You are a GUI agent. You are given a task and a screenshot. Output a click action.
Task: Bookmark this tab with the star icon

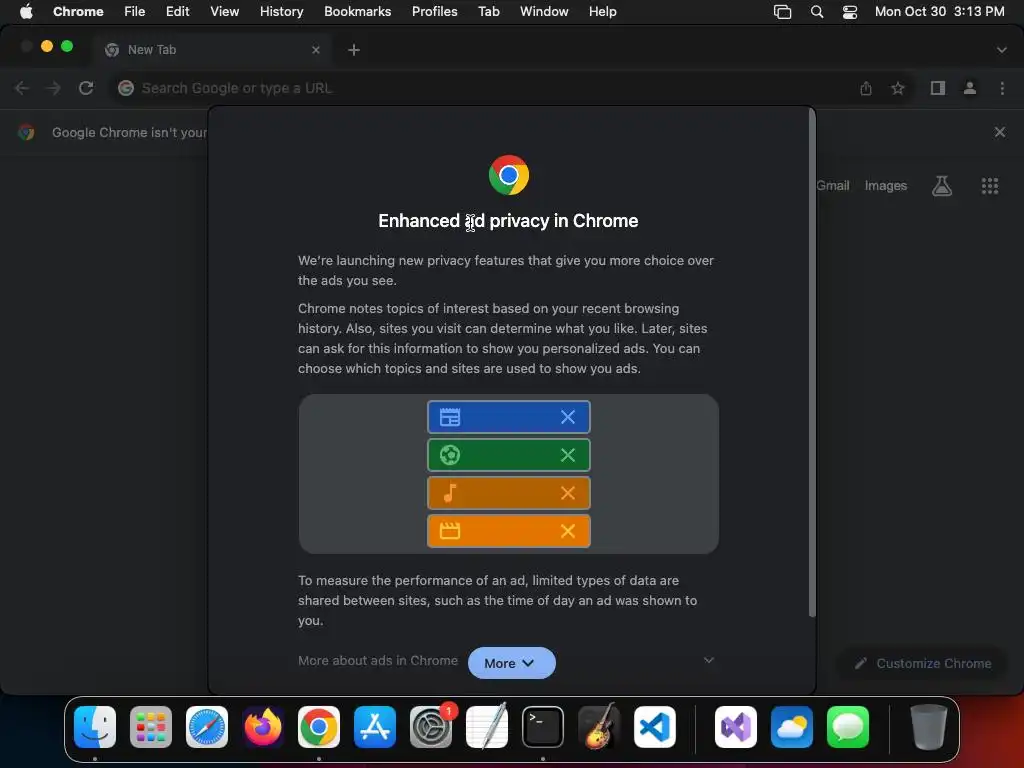898,88
